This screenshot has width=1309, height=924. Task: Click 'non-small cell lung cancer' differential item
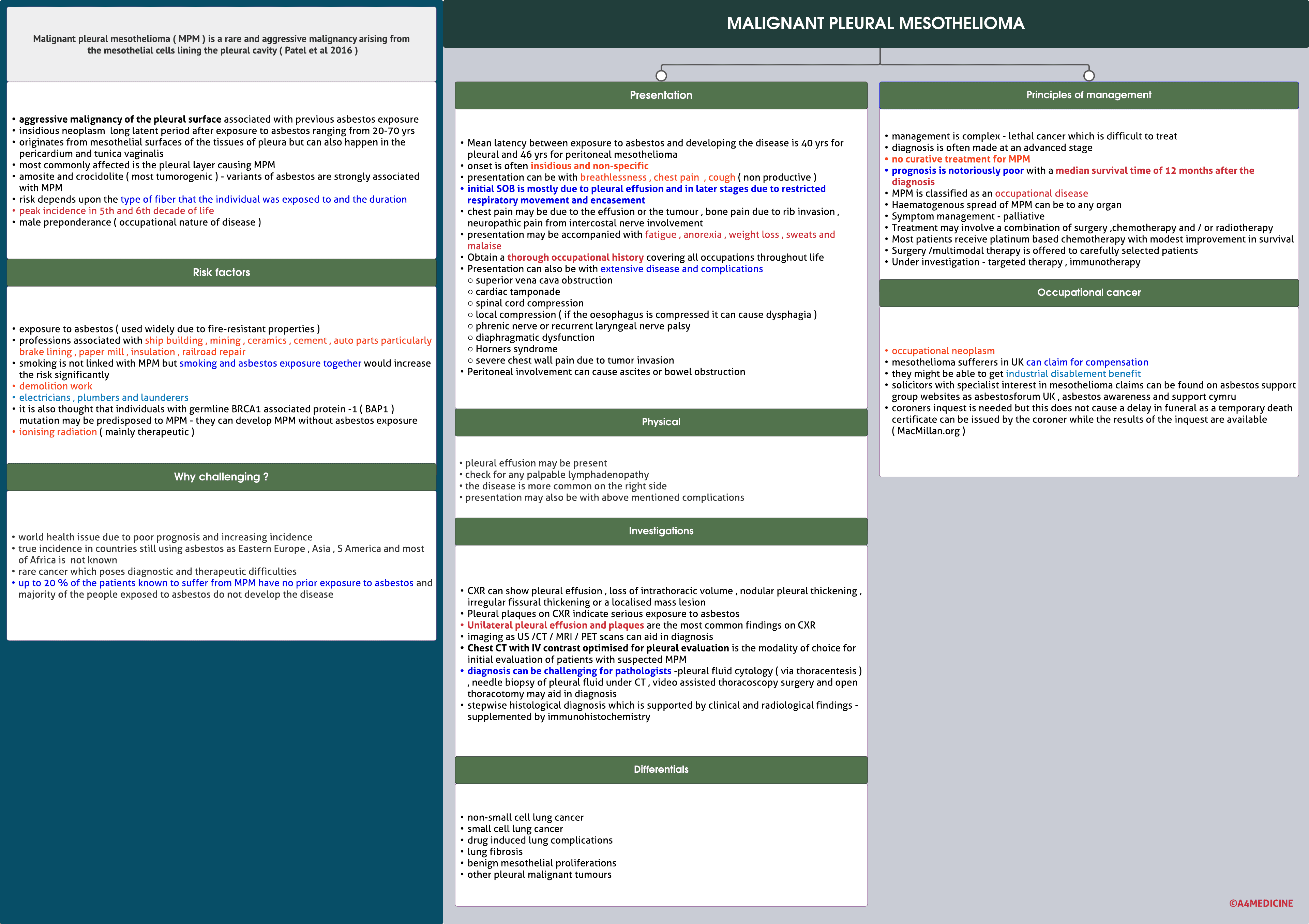click(525, 817)
